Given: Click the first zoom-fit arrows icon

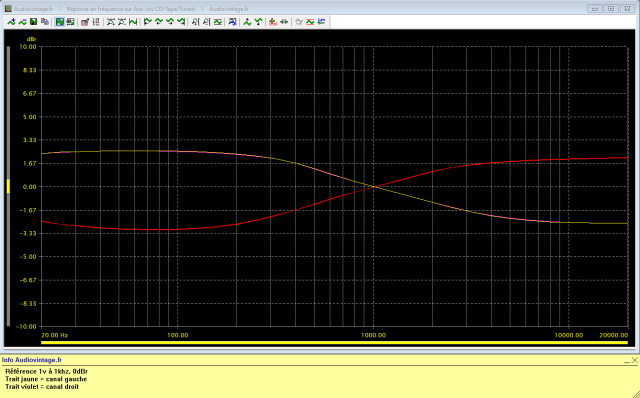Looking at the screenshot, I should click(111, 22).
